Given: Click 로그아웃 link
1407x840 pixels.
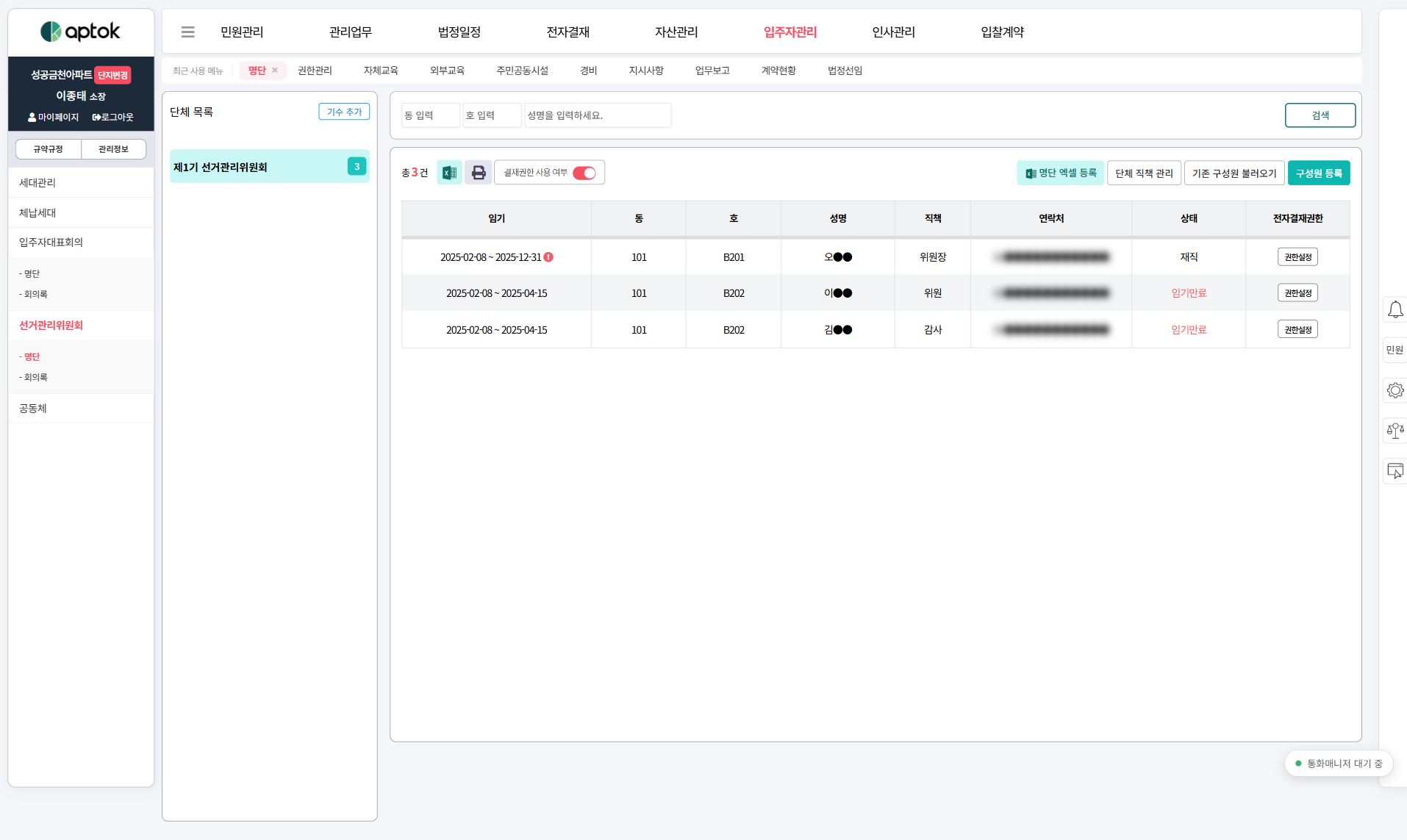Looking at the screenshot, I should point(112,118).
